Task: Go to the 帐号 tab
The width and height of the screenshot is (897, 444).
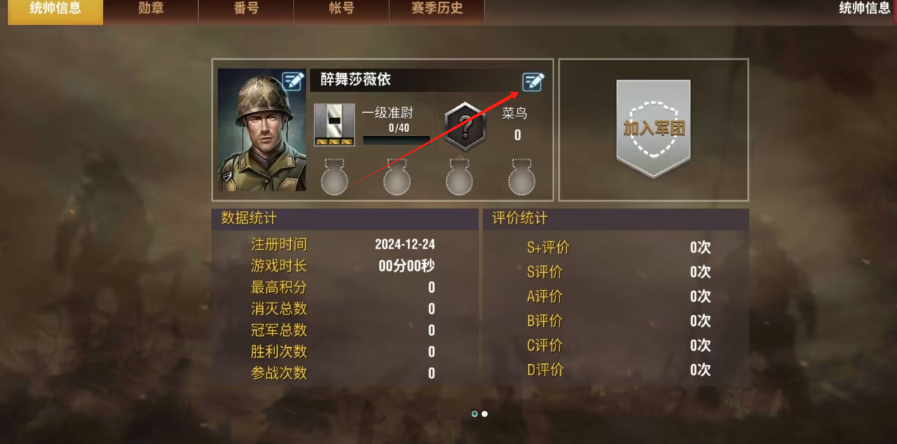Action: point(342,10)
